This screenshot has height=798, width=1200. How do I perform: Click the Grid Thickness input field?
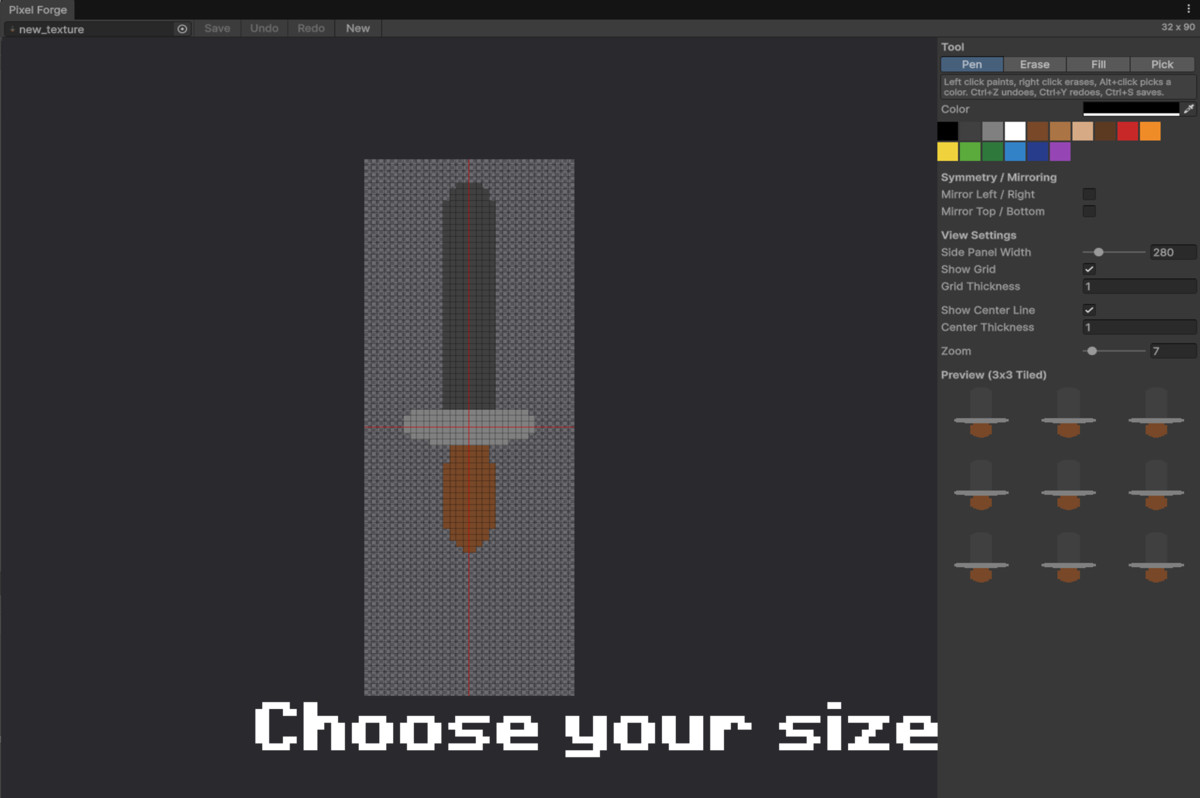1139,286
